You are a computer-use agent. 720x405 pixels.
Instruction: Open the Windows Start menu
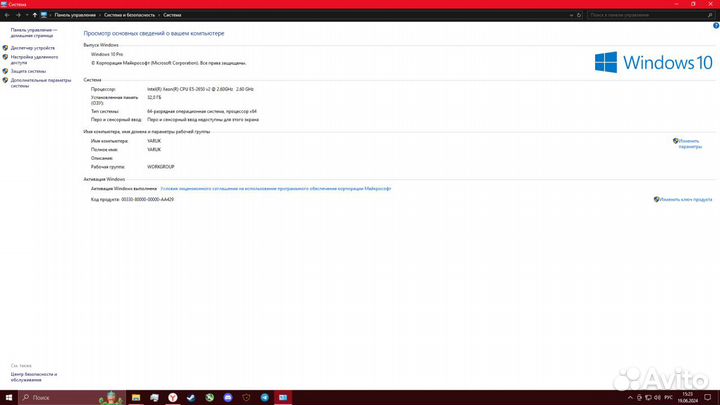(x=8, y=397)
